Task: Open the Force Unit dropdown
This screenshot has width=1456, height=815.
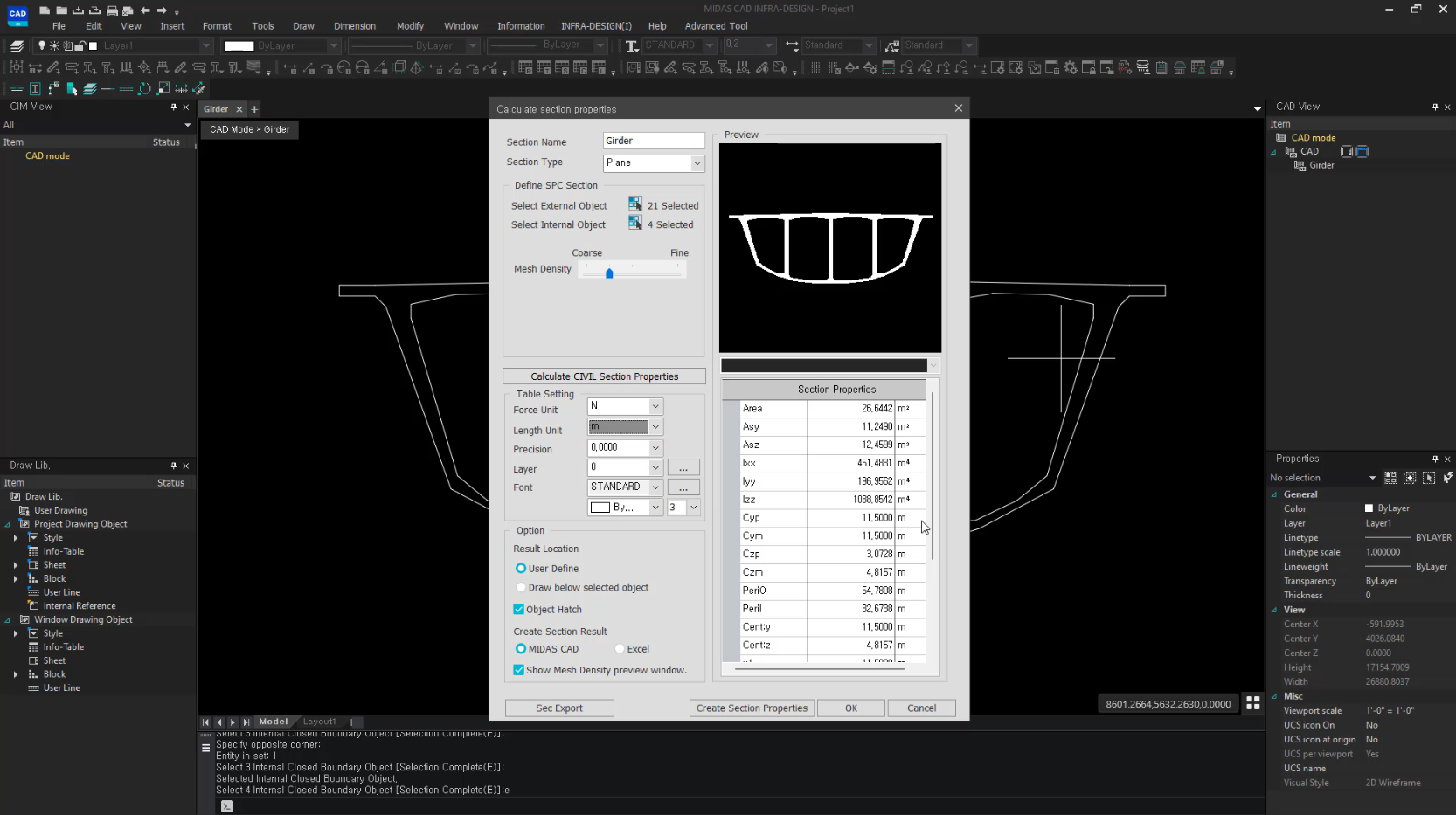Action: coord(655,406)
